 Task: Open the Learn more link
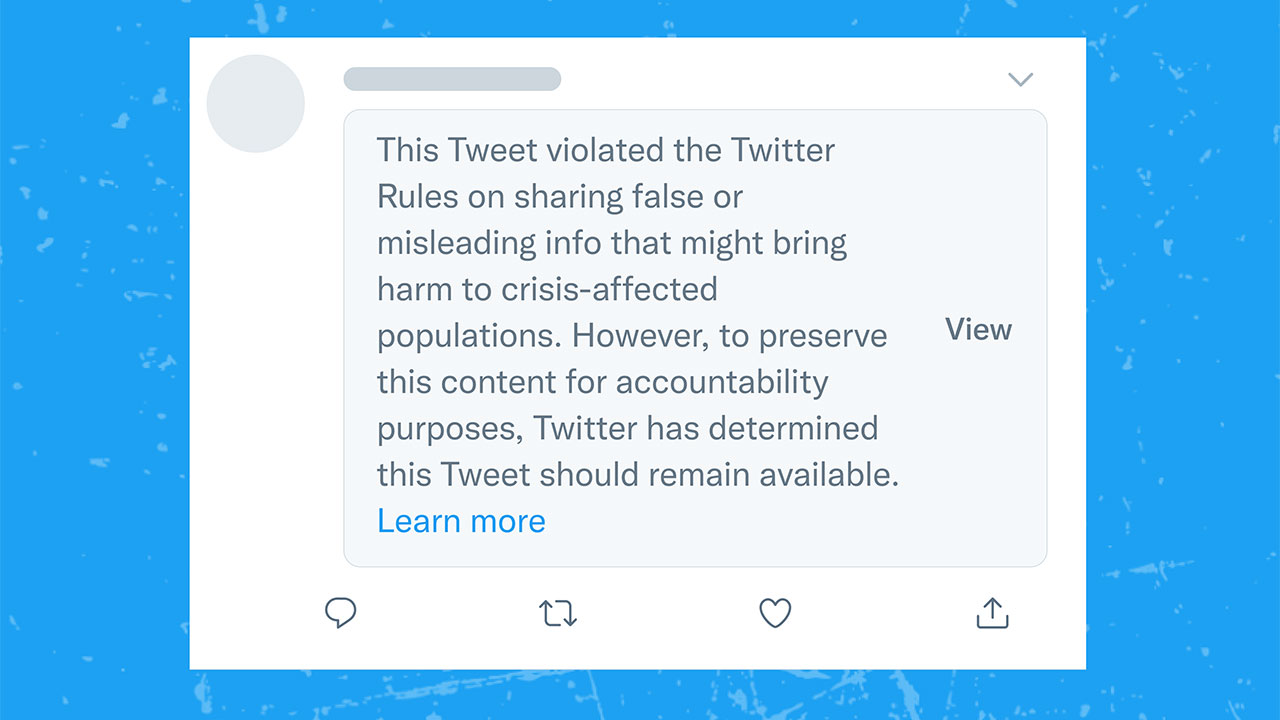(x=461, y=521)
